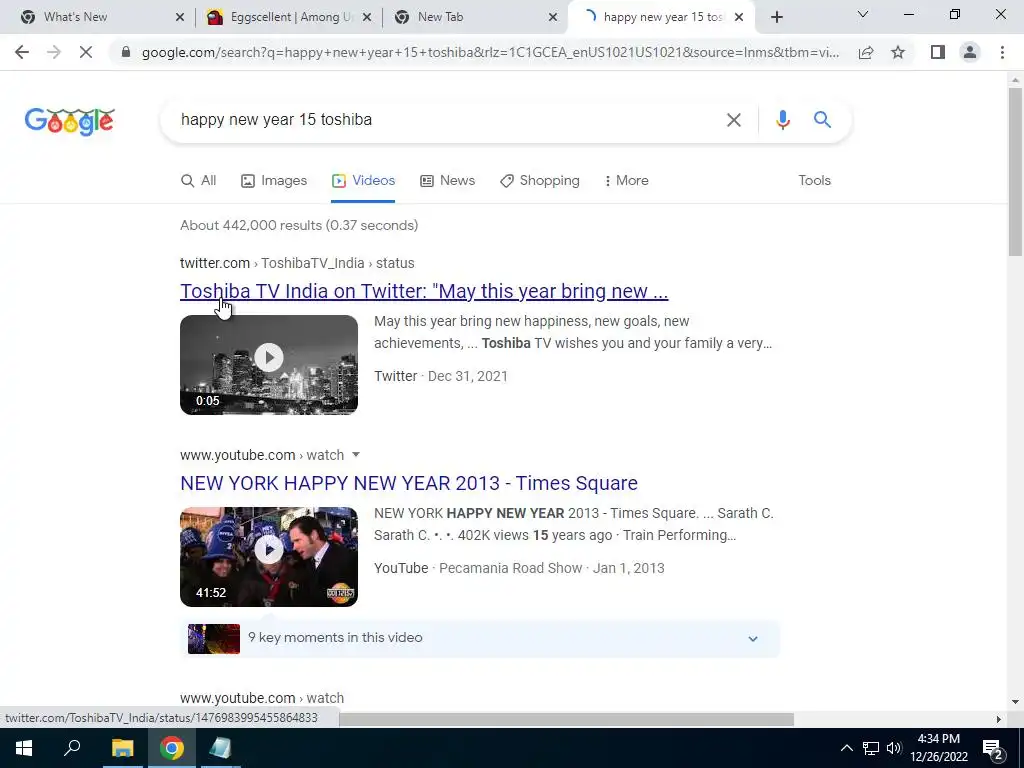Click the horizontal scrollbar thumb

pyautogui.click(x=566, y=719)
